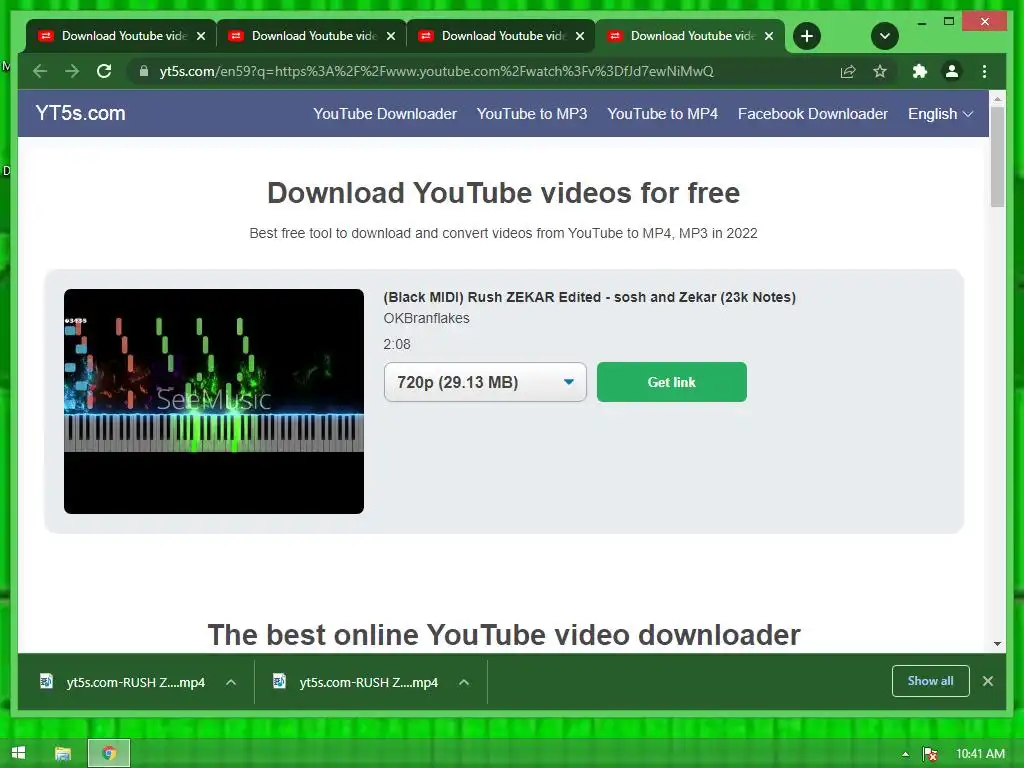The height and width of the screenshot is (768, 1024).
Task: Open a new tab with the plus button
Action: point(807,36)
